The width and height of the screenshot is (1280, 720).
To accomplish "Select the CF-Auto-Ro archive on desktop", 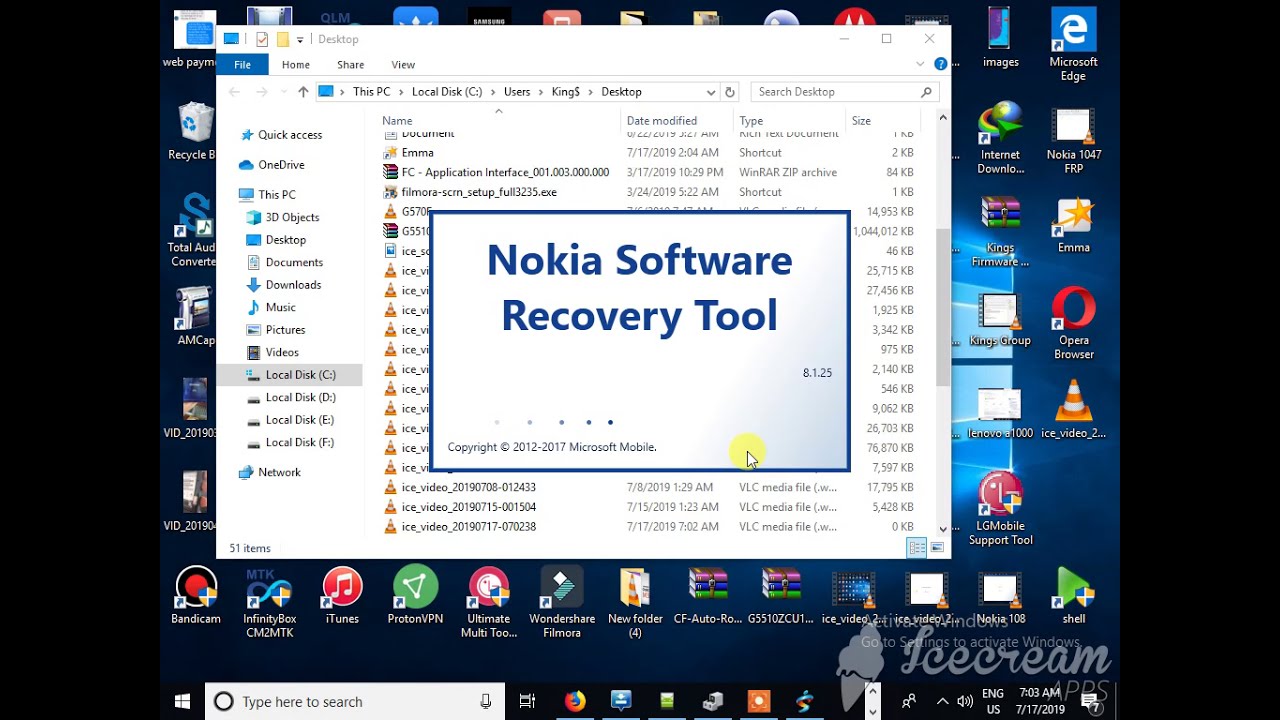I will click(x=708, y=596).
